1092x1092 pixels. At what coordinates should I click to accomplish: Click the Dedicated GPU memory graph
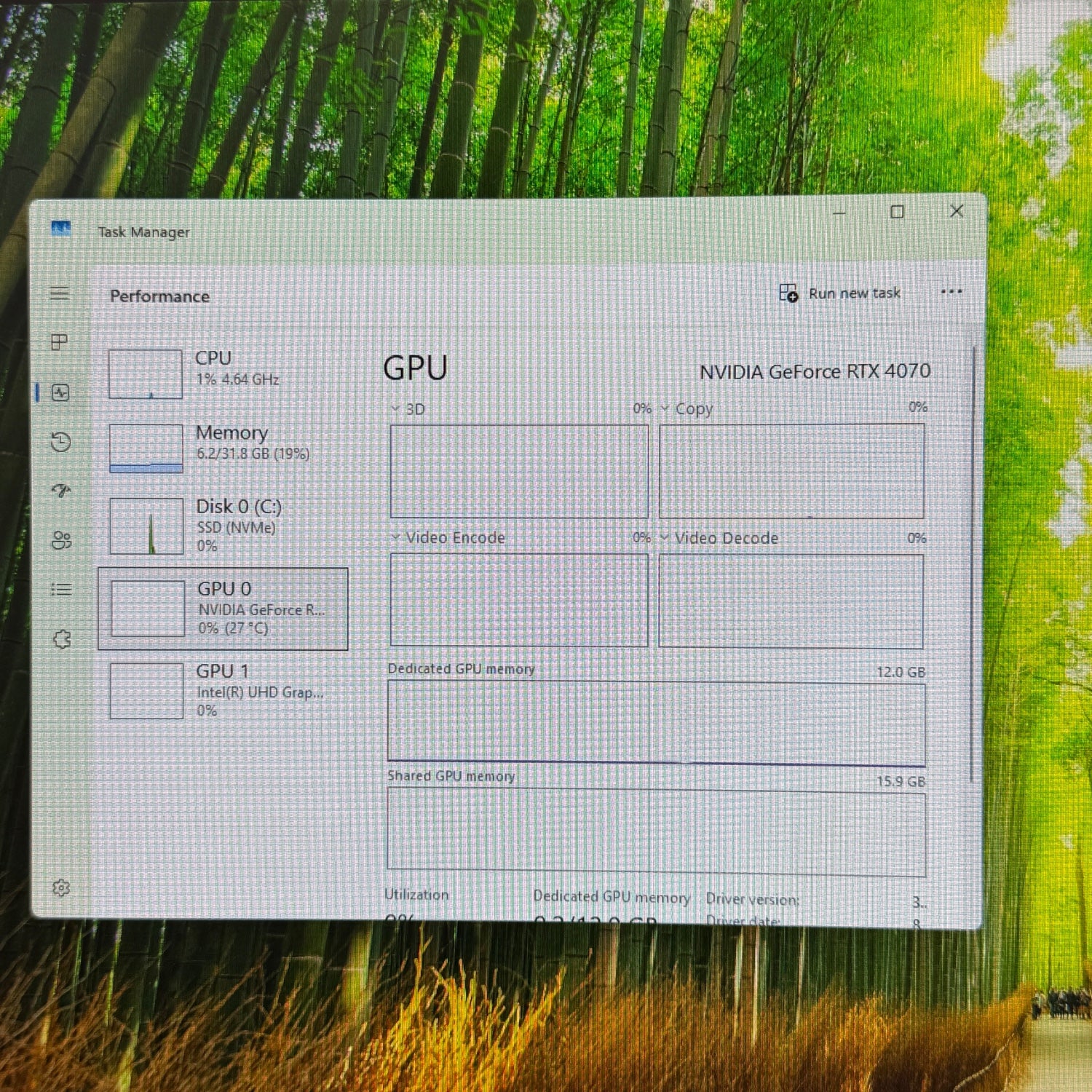657,723
